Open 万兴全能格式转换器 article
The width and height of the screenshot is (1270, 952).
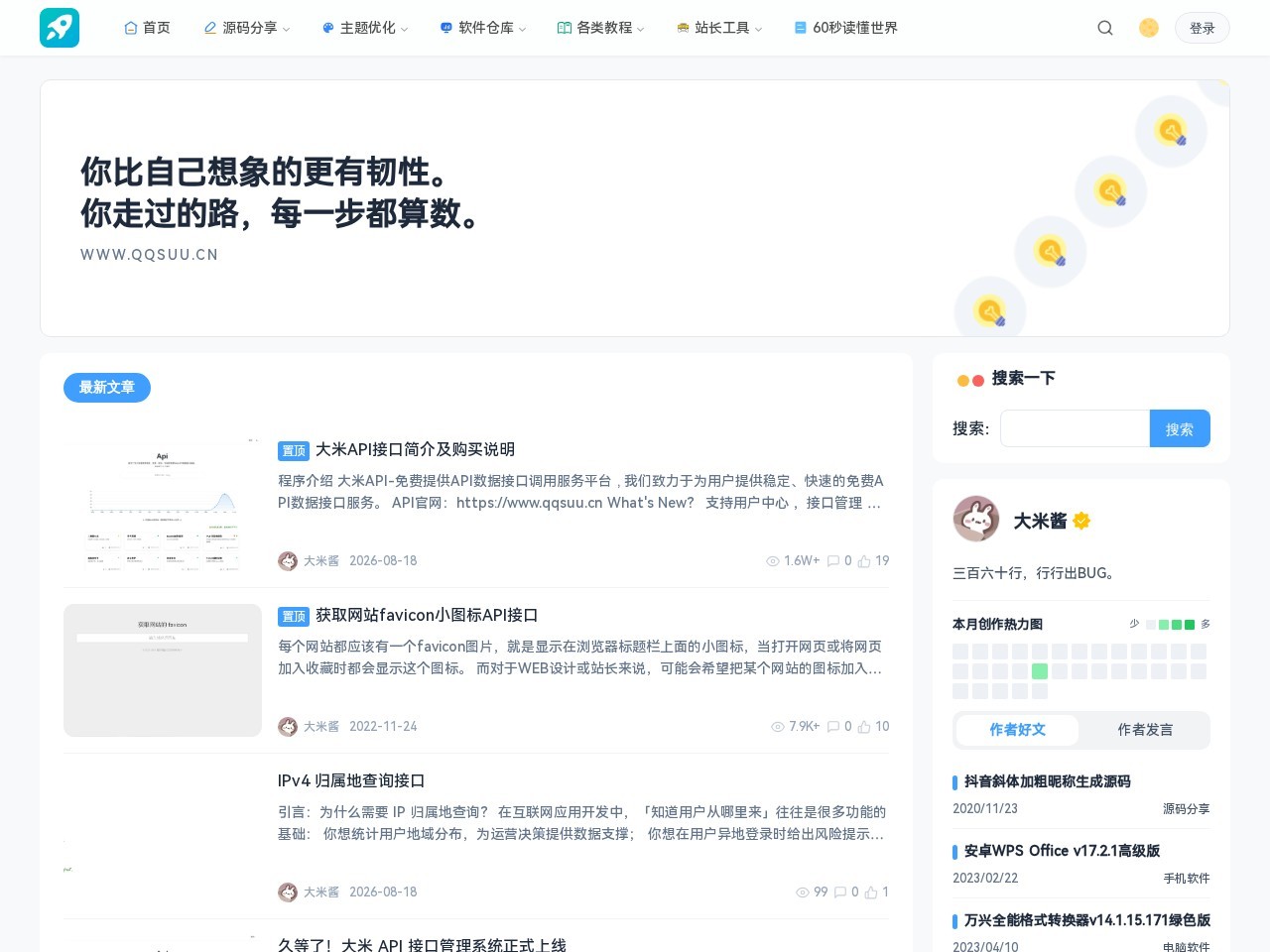(x=1086, y=920)
